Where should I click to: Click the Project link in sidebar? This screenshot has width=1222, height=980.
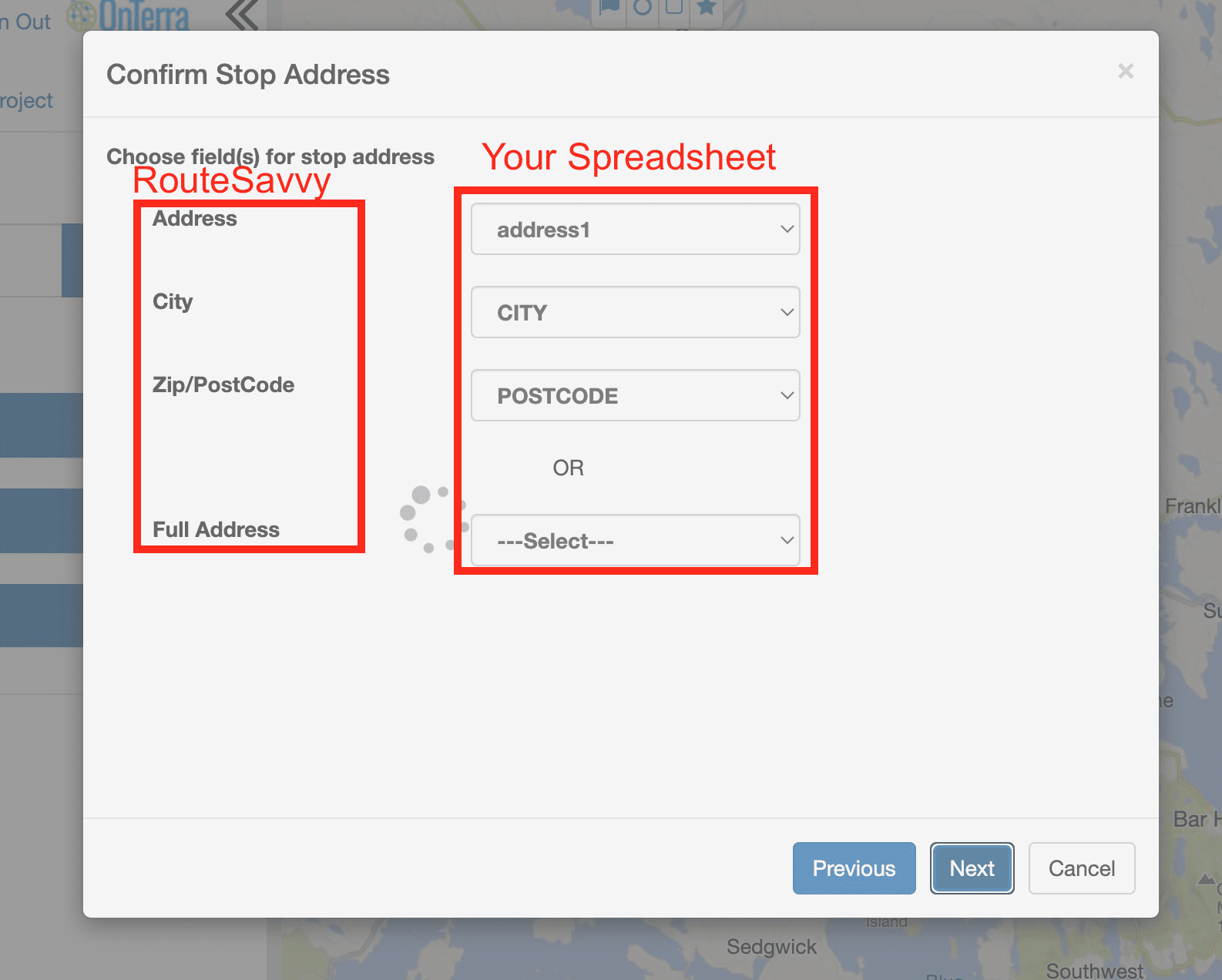tap(26, 101)
